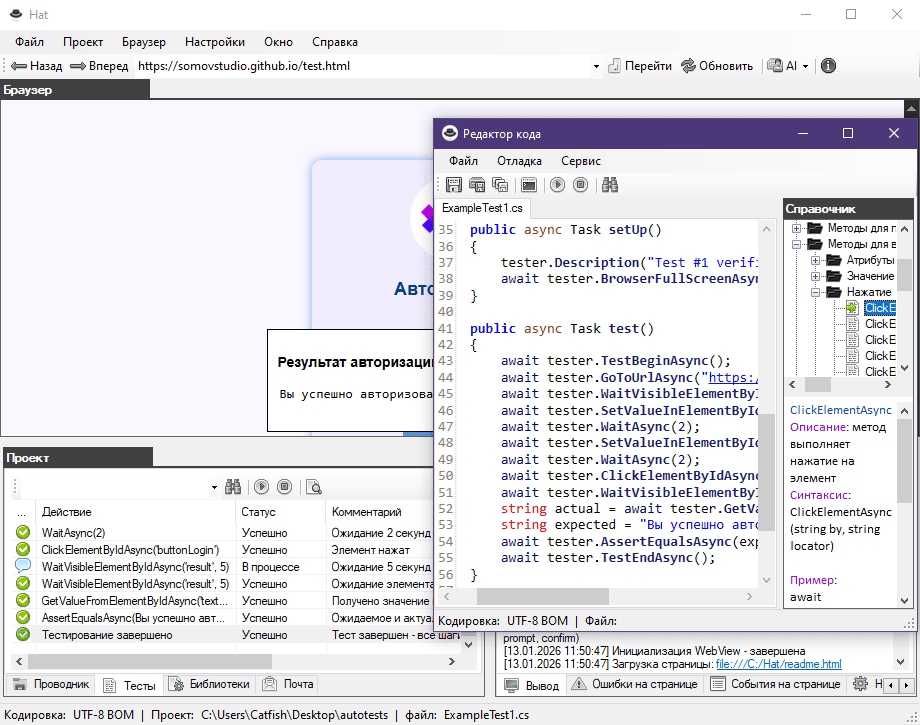Expand the "Атрибуты" folder in the reference tree
This screenshot has height=725, width=920.
pos(816,260)
